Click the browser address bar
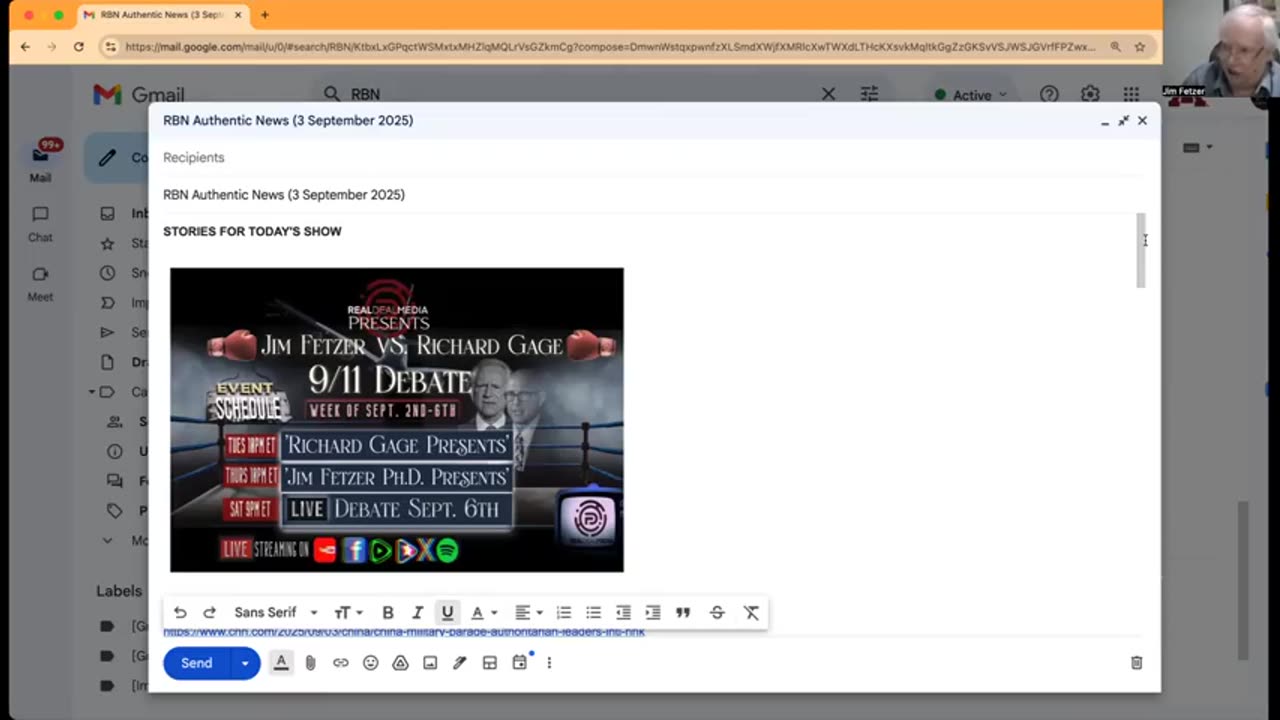This screenshot has width=1280, height=720. click(610, 46)
